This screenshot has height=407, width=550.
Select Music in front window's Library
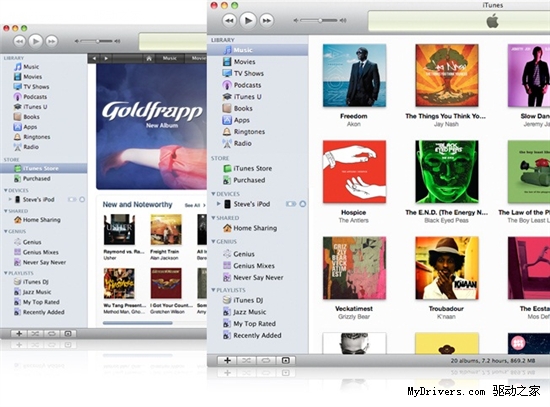tap(257, 50)
